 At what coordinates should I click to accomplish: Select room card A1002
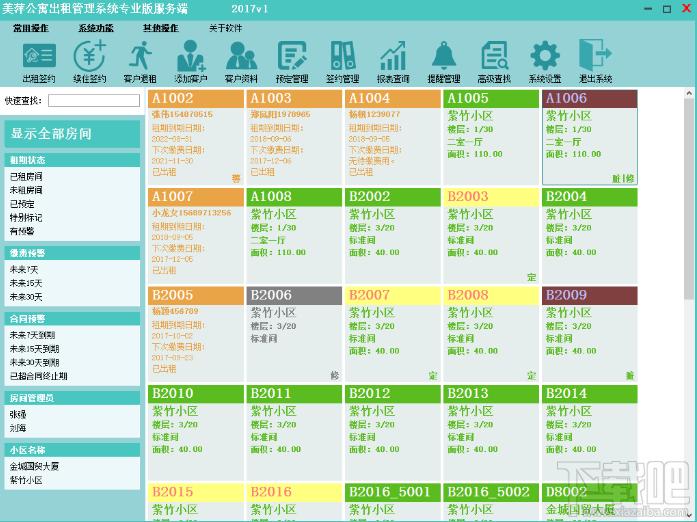pos(196,137)
